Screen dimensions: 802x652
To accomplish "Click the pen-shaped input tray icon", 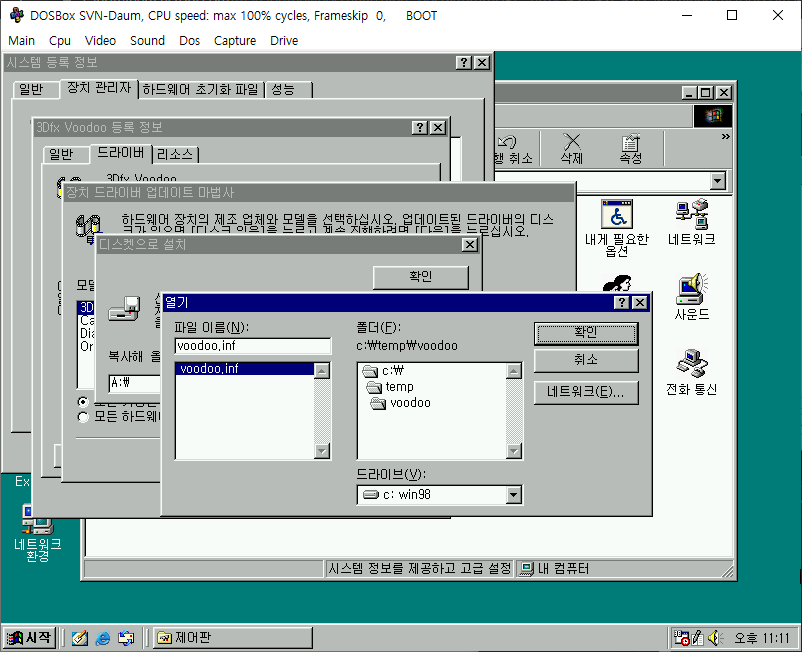I will point(697,638).
